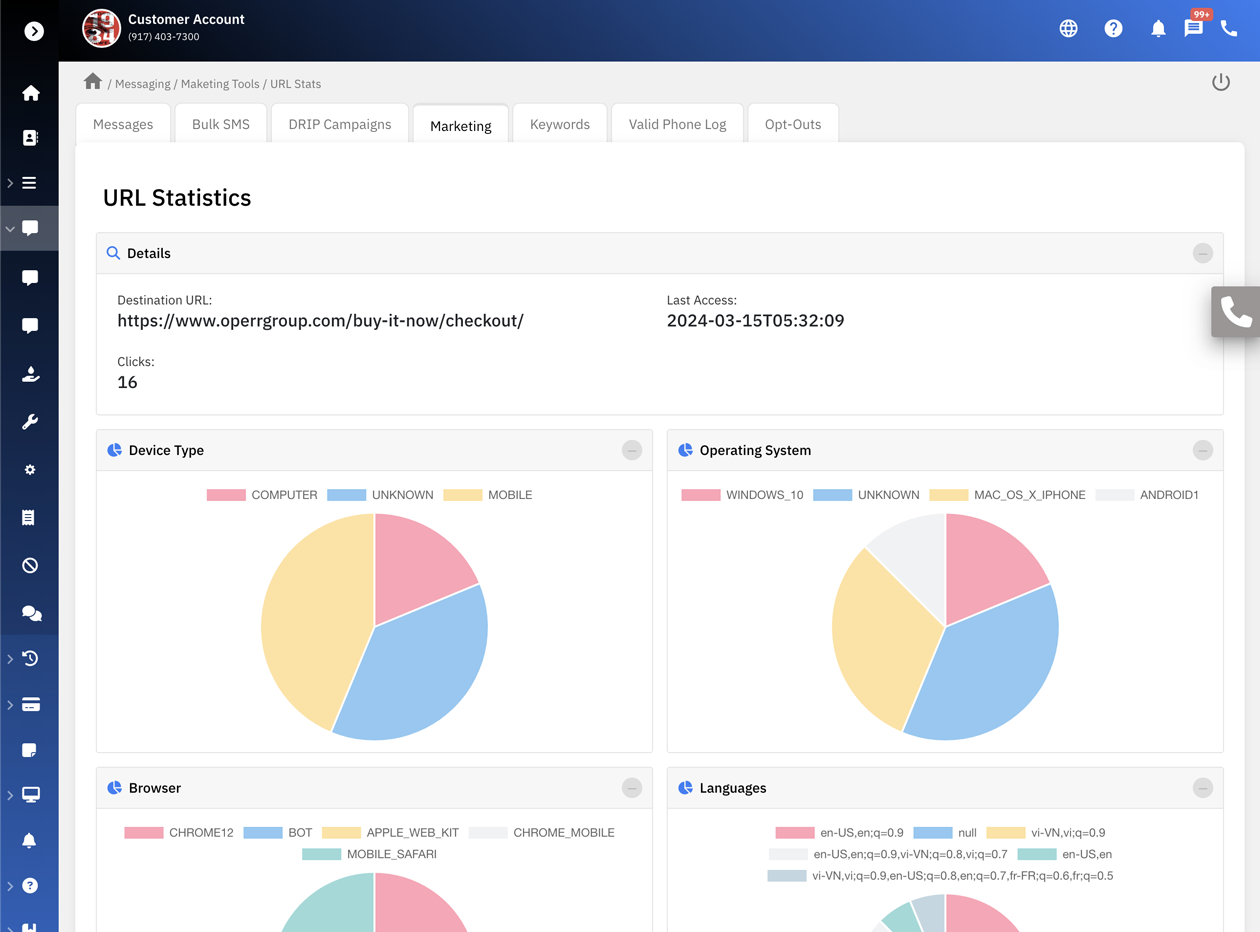Open the small gear settings sidebar icon

pos(30,470)
